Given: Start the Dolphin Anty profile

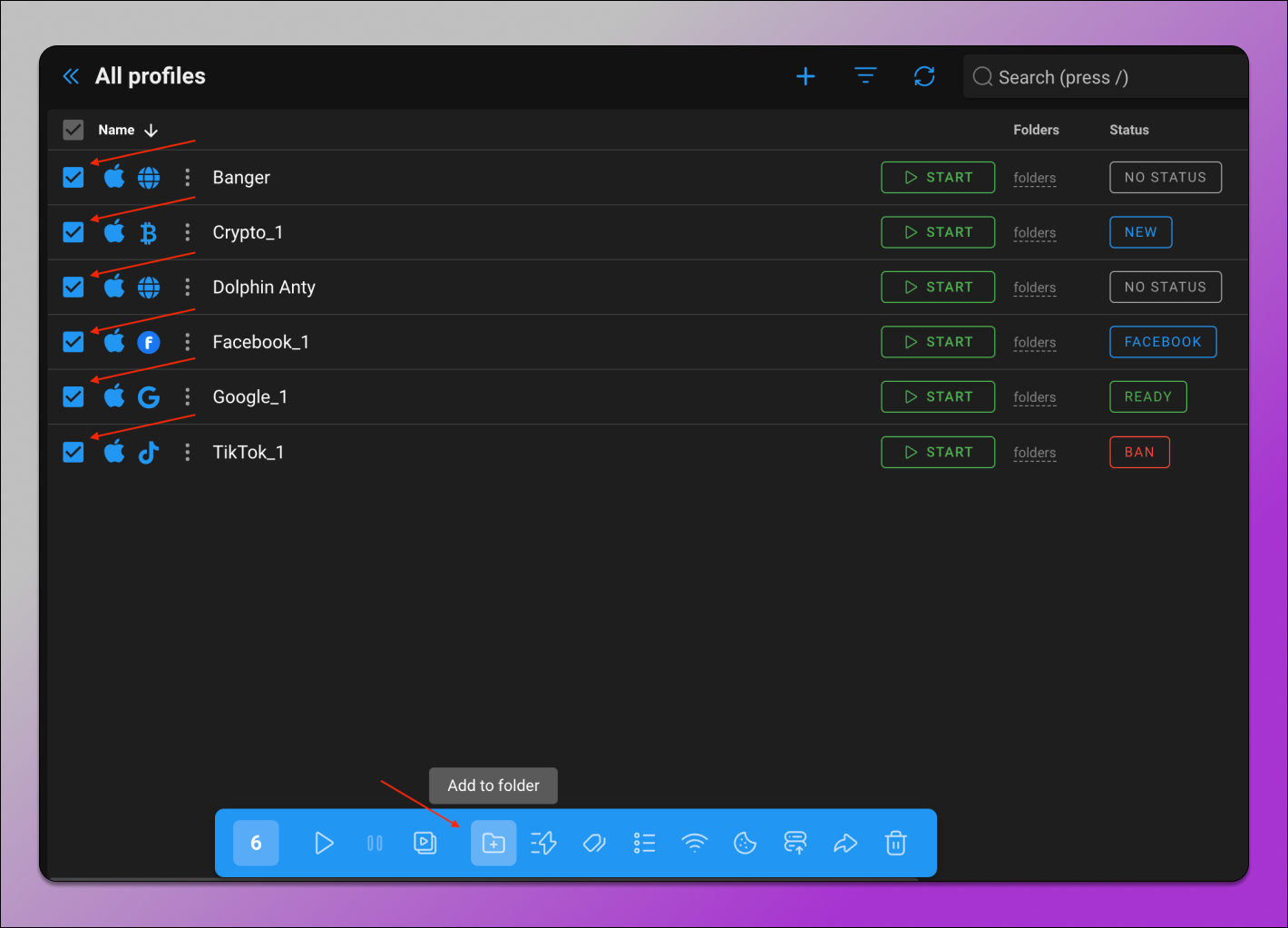Looking at the screenshot, I should pos(938,287).
